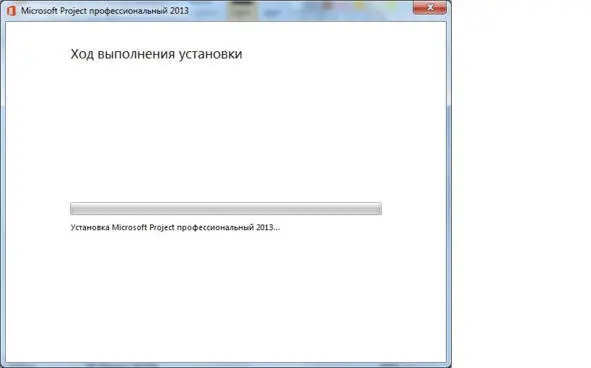Click the status text Установка Microsoft Project
591x368 pixels.
point(175,227)
